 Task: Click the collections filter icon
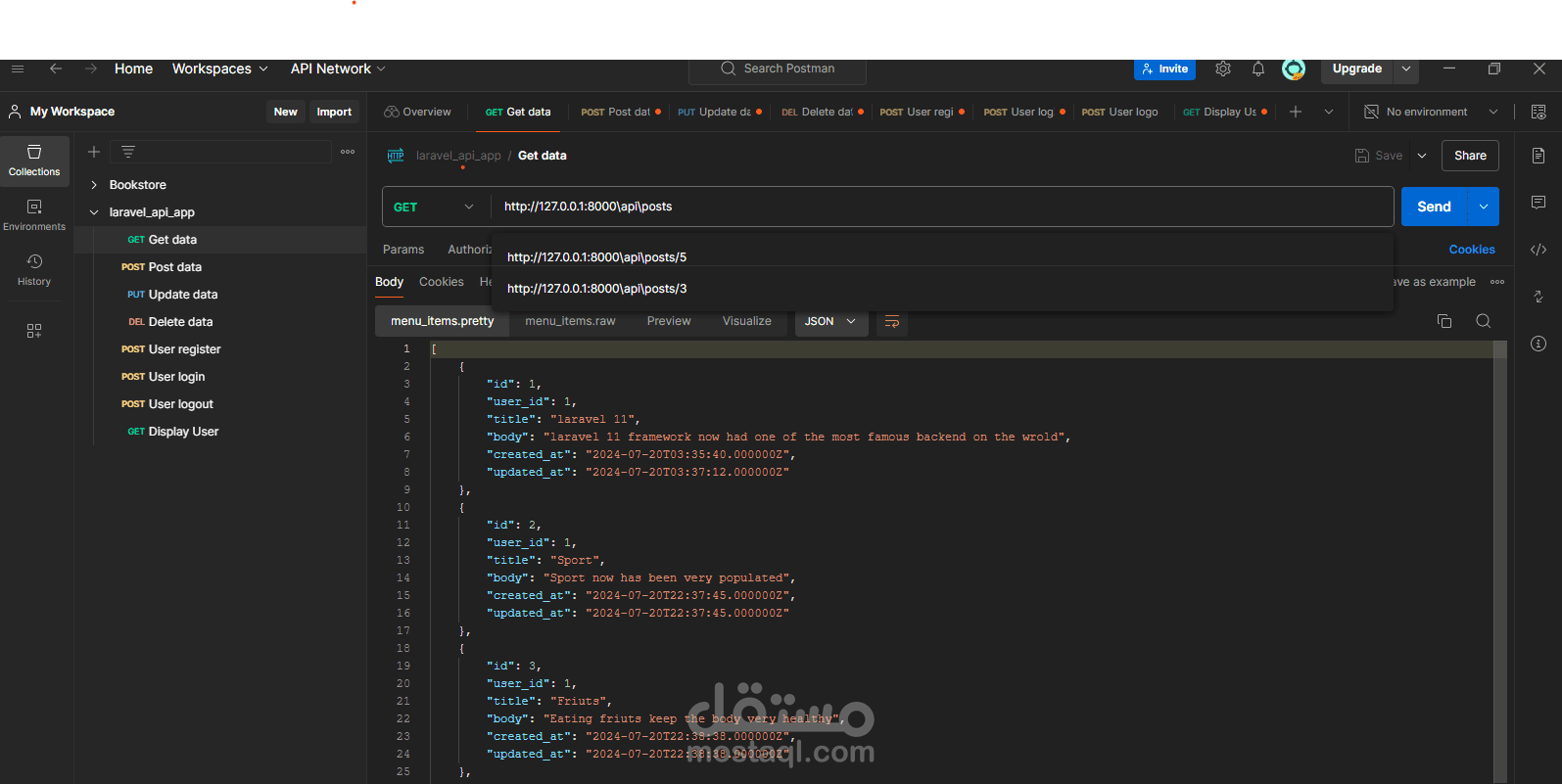[x=128, y=152]
